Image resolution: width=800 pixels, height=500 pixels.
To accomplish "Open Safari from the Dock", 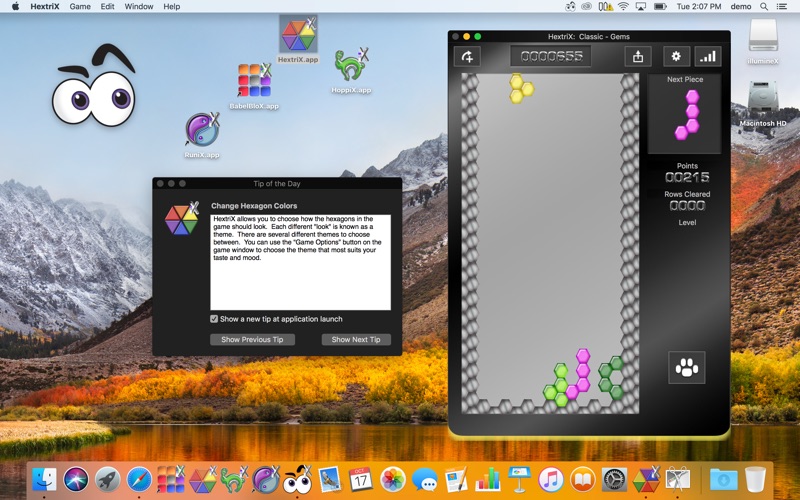I will [139, 480].
